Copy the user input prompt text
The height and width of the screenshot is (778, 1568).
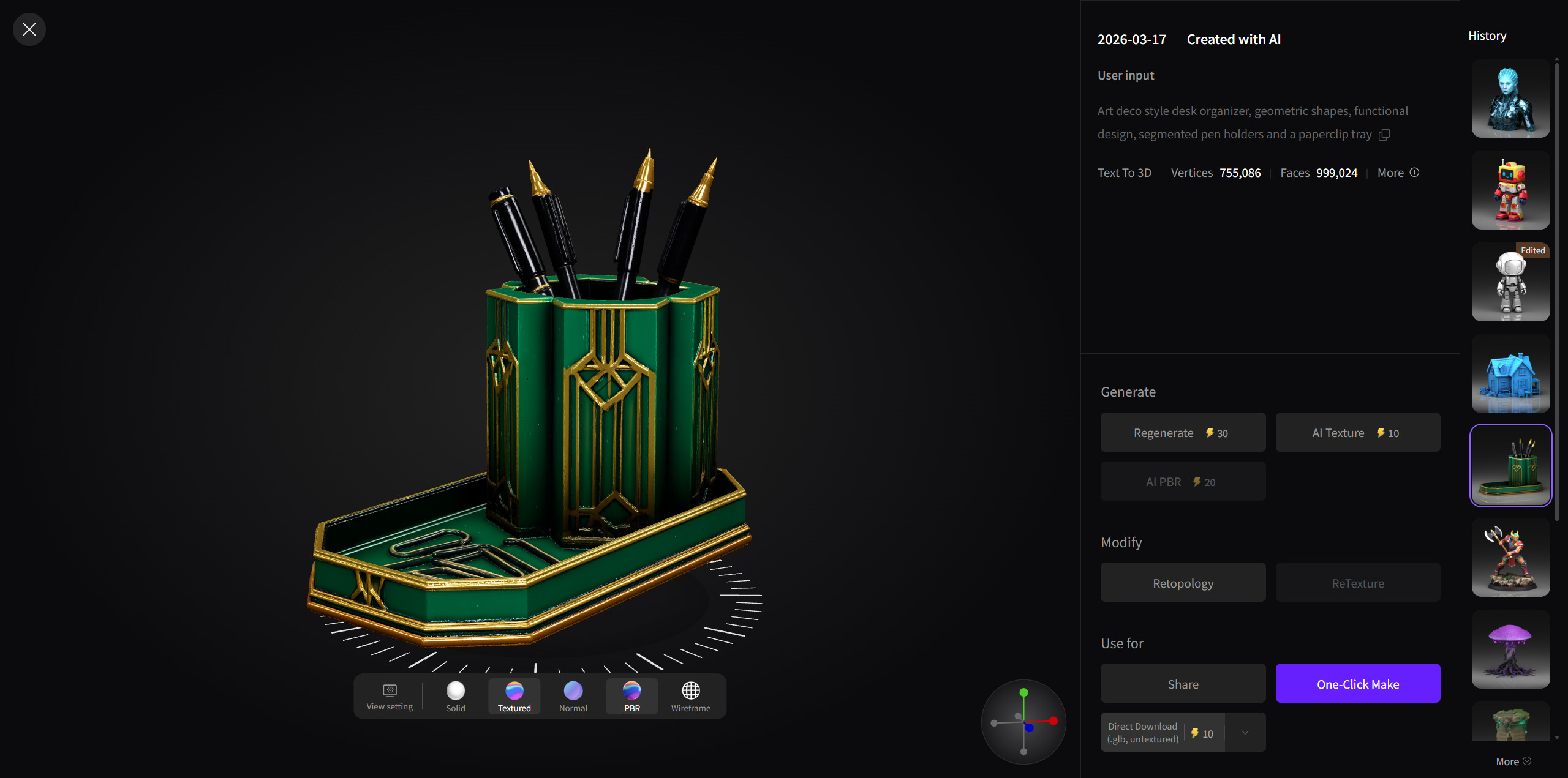tap(1384, 135)
